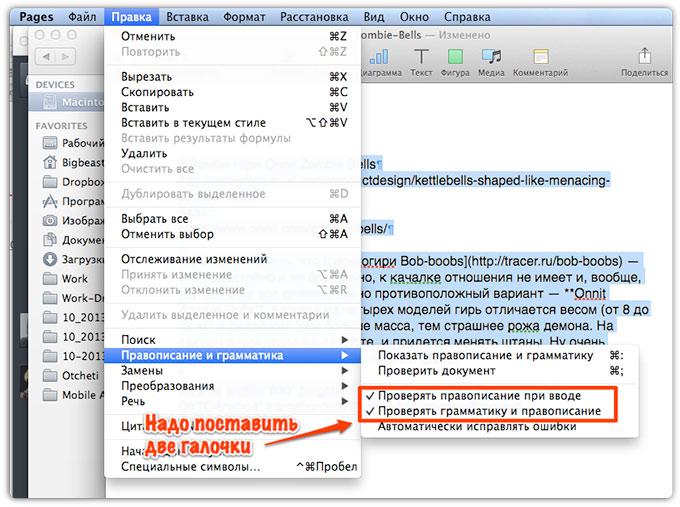Image resolution: width=680 pixels, height=507 pixels.
Task: Open the Медиа media toolbar icon
Action: point(491,56)
